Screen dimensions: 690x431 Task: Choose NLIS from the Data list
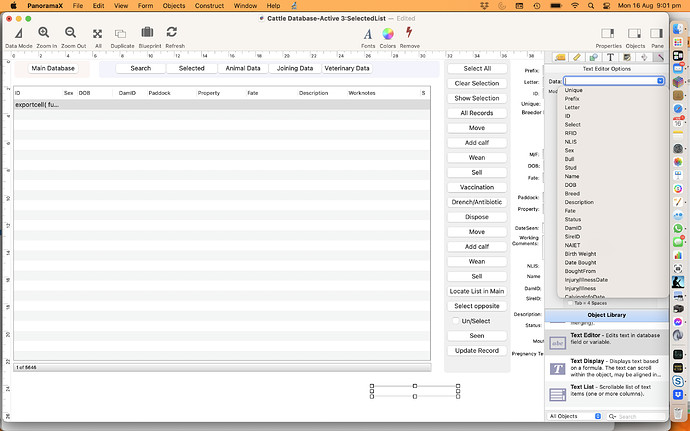[570, 142]
